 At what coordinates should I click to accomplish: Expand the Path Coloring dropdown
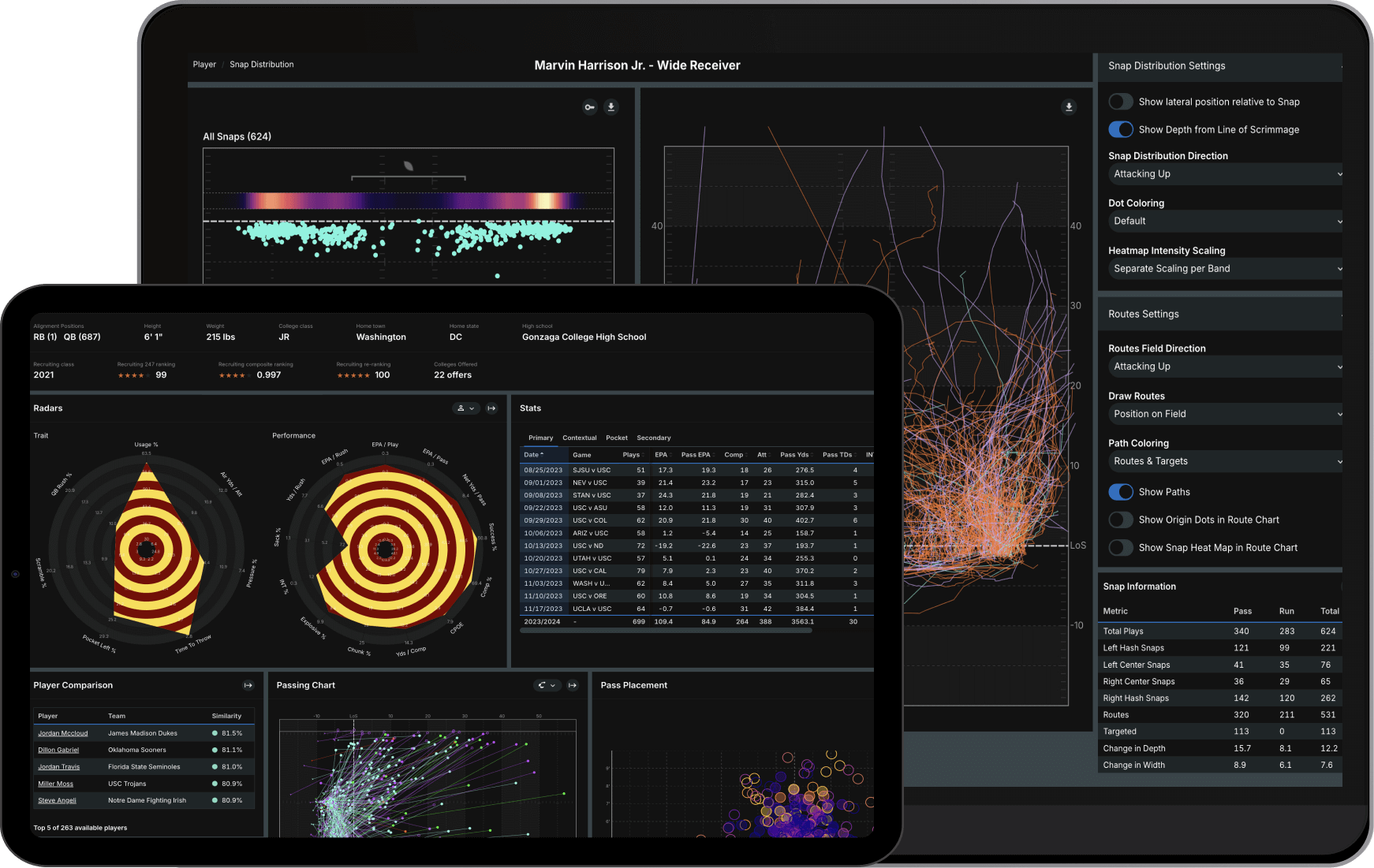coord(1225,461)
